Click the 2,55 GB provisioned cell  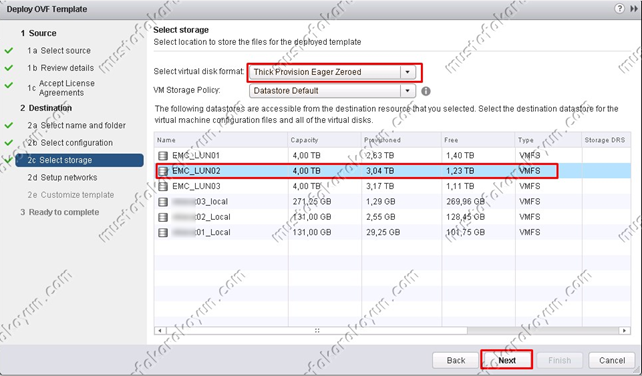coord(381,217)
